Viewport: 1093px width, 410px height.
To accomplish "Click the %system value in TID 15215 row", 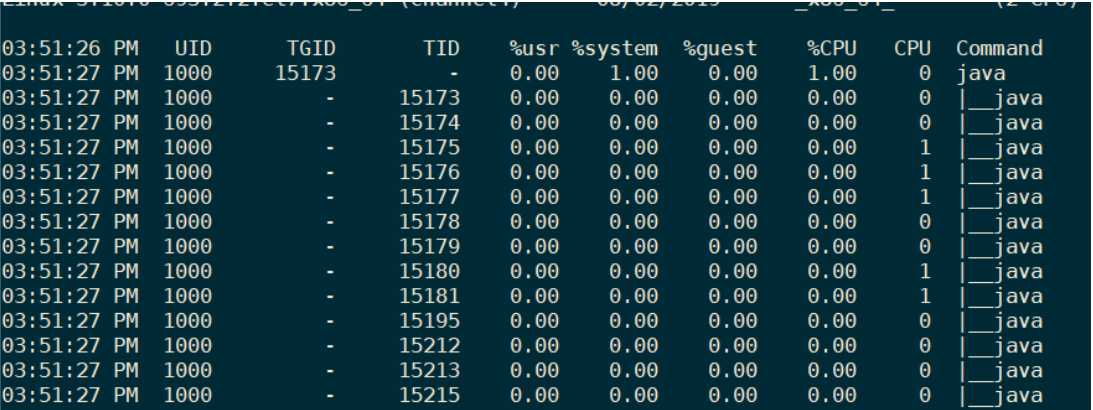I will pos(633,395).
